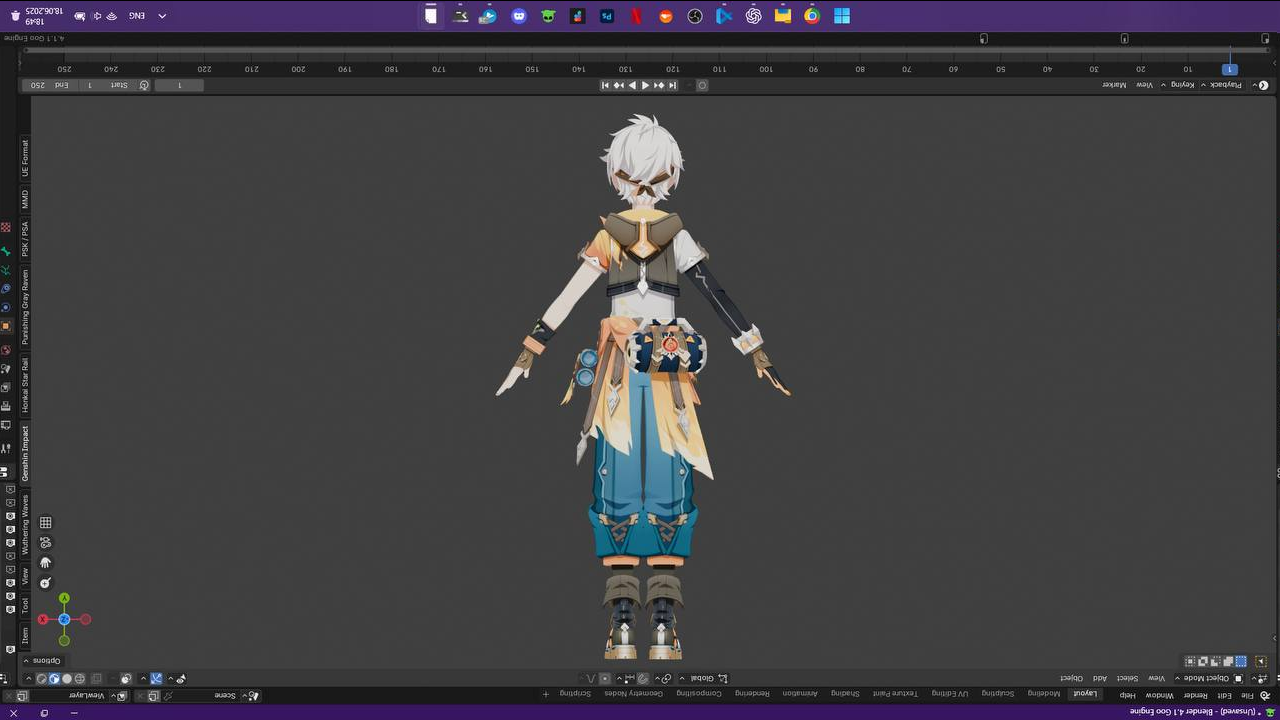Toggle camera view navigation icon
This screenshot has width=1280, height=720.
tap(45, 542)
